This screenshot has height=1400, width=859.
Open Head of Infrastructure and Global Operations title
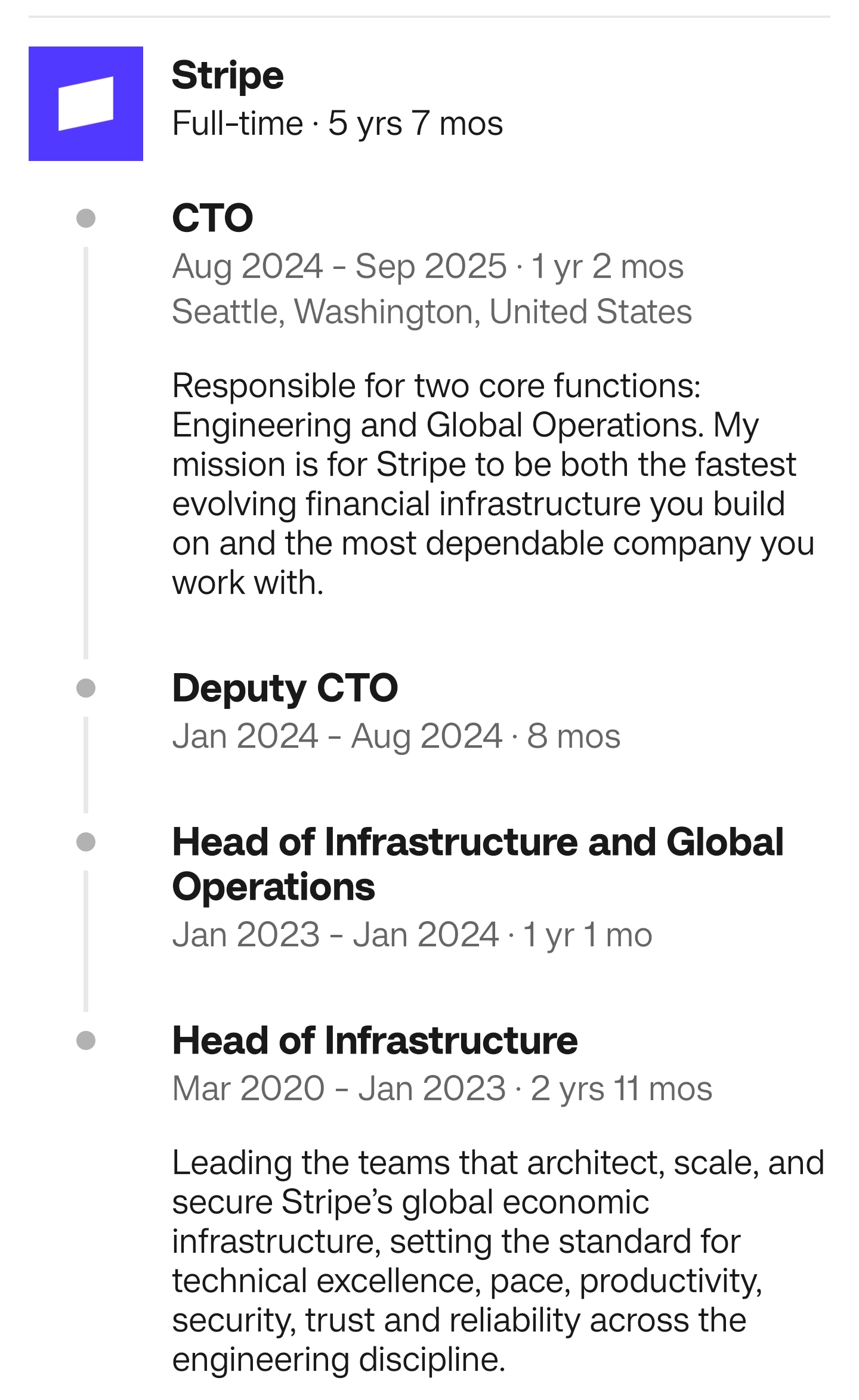click(x=477, y=864)
